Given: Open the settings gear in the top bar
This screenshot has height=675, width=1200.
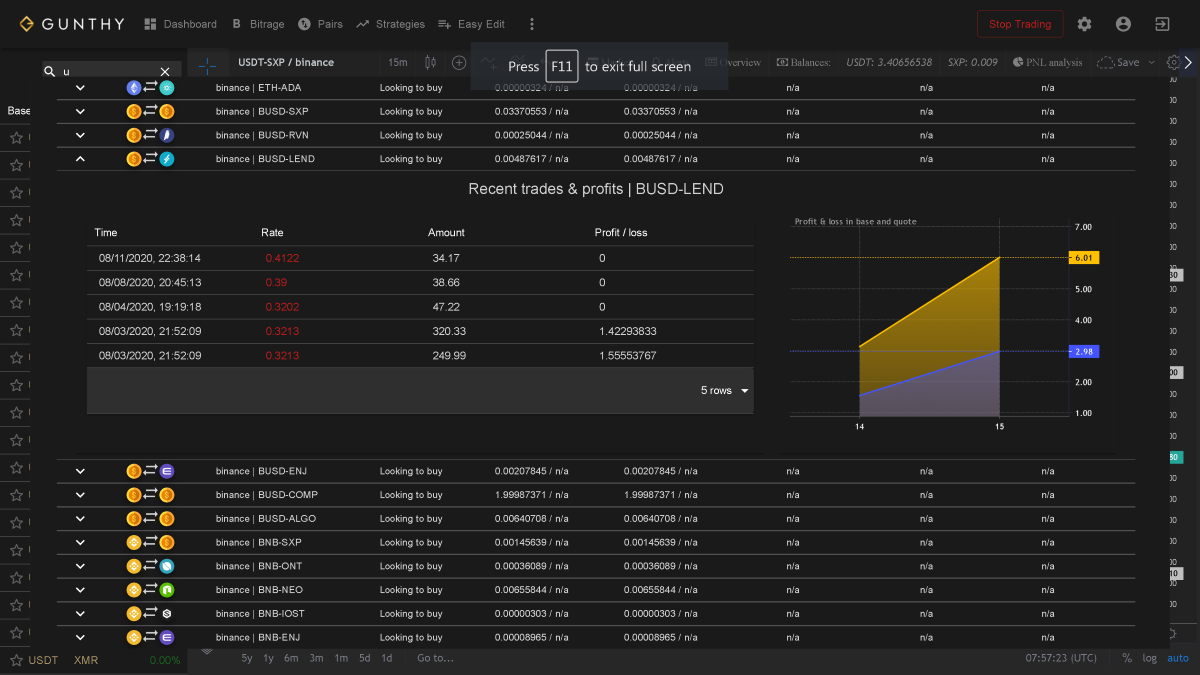Looking at the screenshot, I should pyautogui.click(x=1084, y=23).
